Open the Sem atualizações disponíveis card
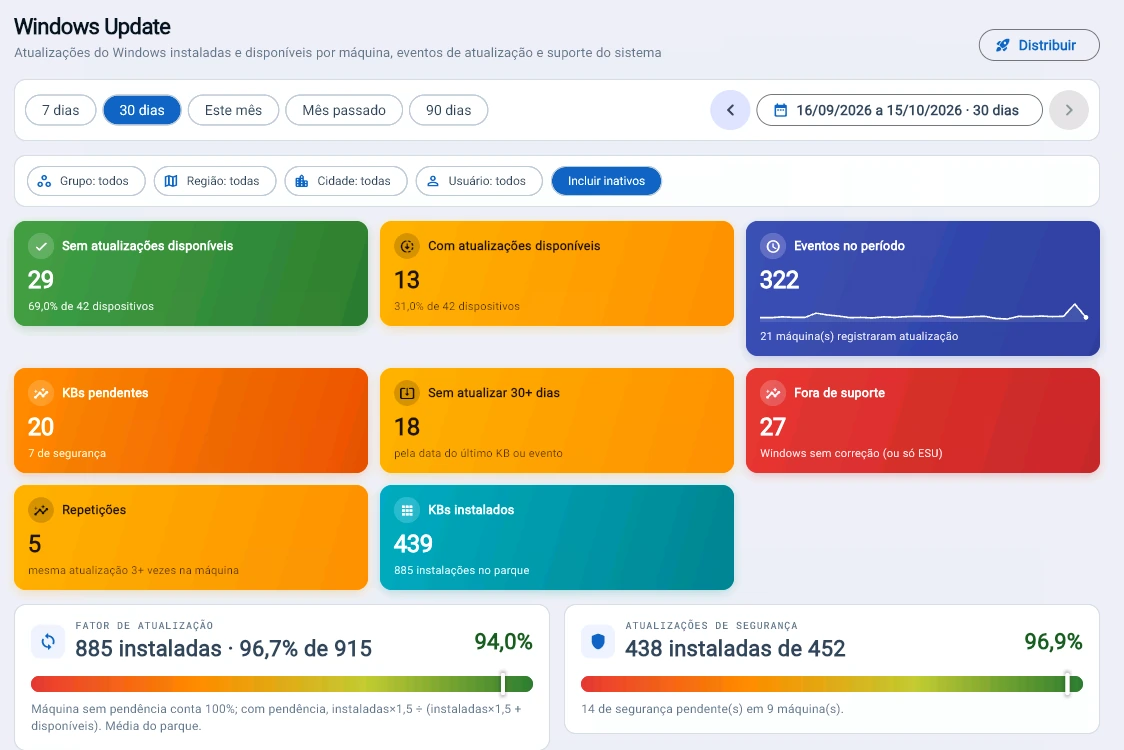 [191, 273]
